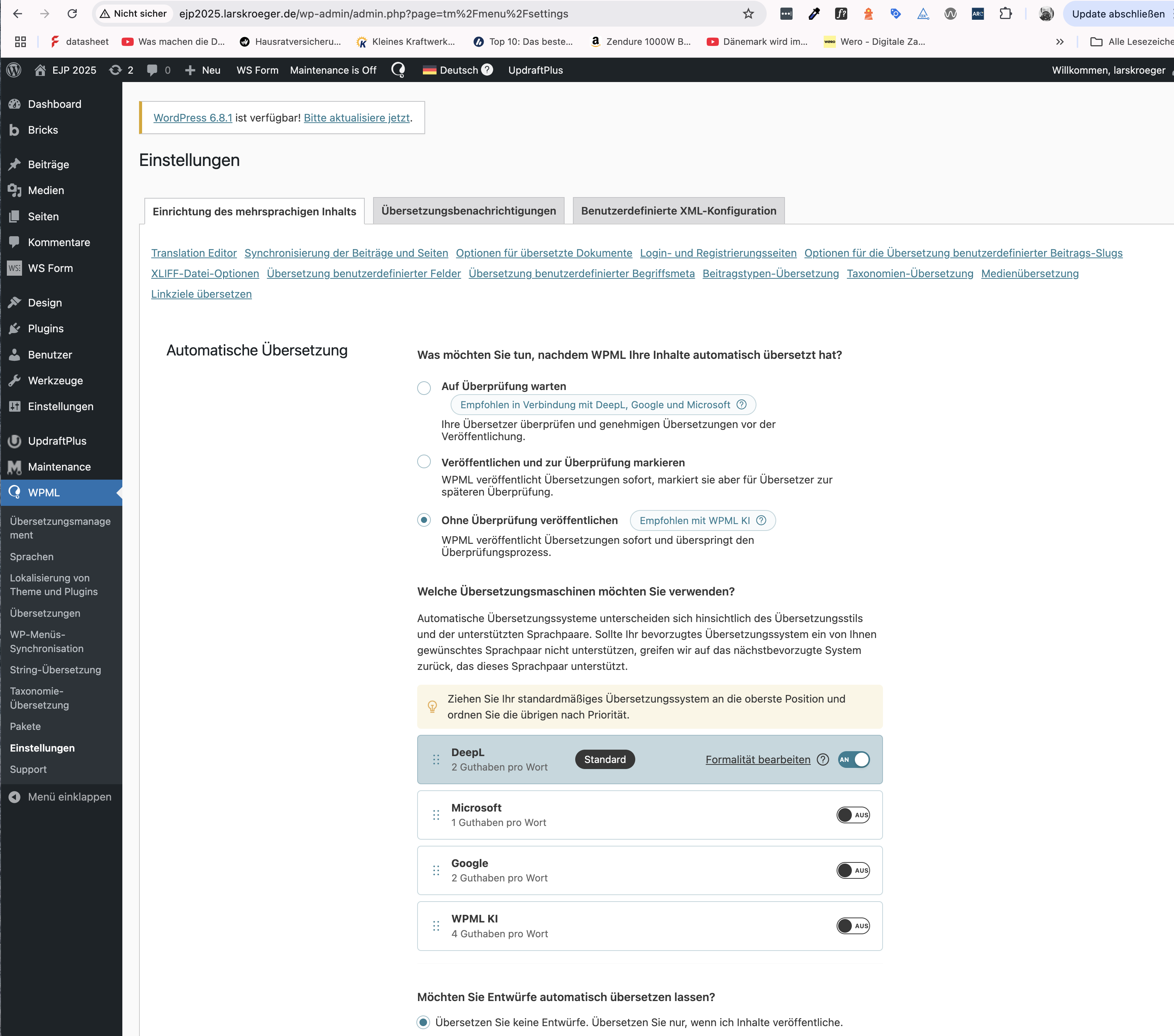Jump to Linkziele übersetzen link
1174x1036 pixels.
click(x=201, y=294)
